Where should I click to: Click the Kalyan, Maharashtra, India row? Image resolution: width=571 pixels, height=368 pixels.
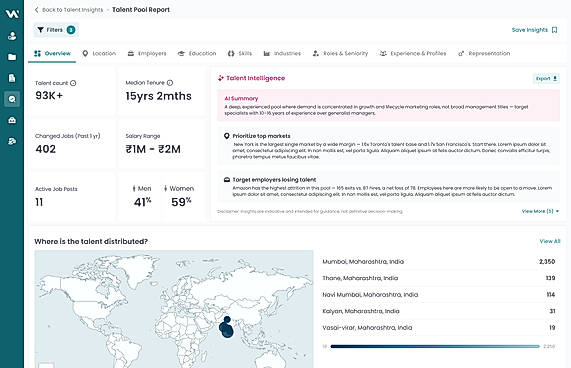tap(438, 311)
